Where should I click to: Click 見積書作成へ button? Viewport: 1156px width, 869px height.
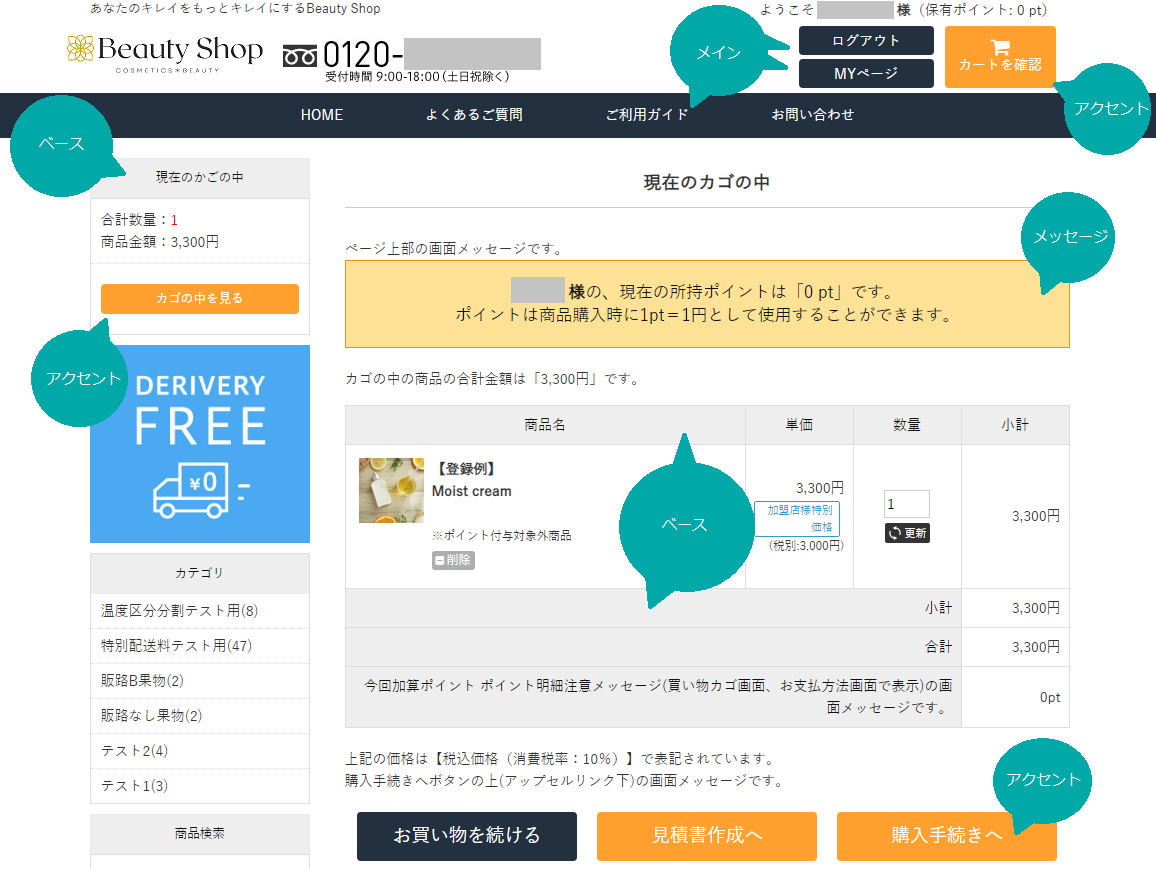706,836
